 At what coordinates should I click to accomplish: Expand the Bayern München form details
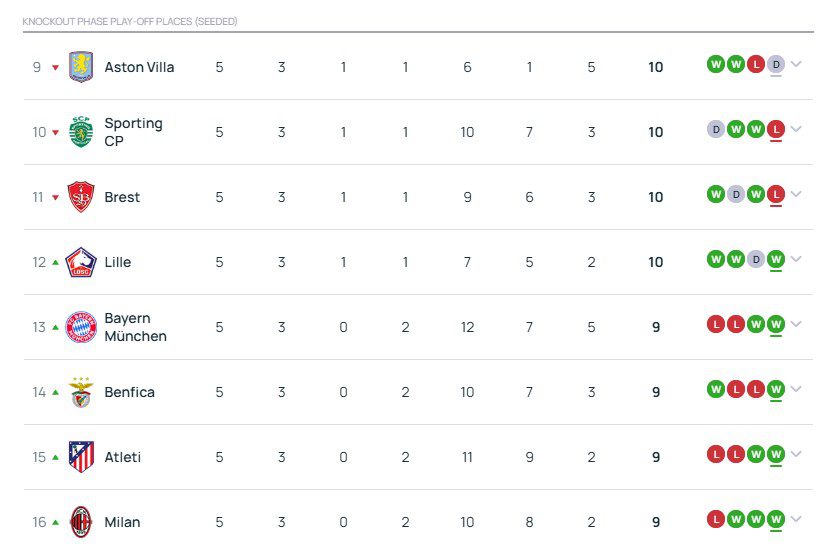pos(796,325)
